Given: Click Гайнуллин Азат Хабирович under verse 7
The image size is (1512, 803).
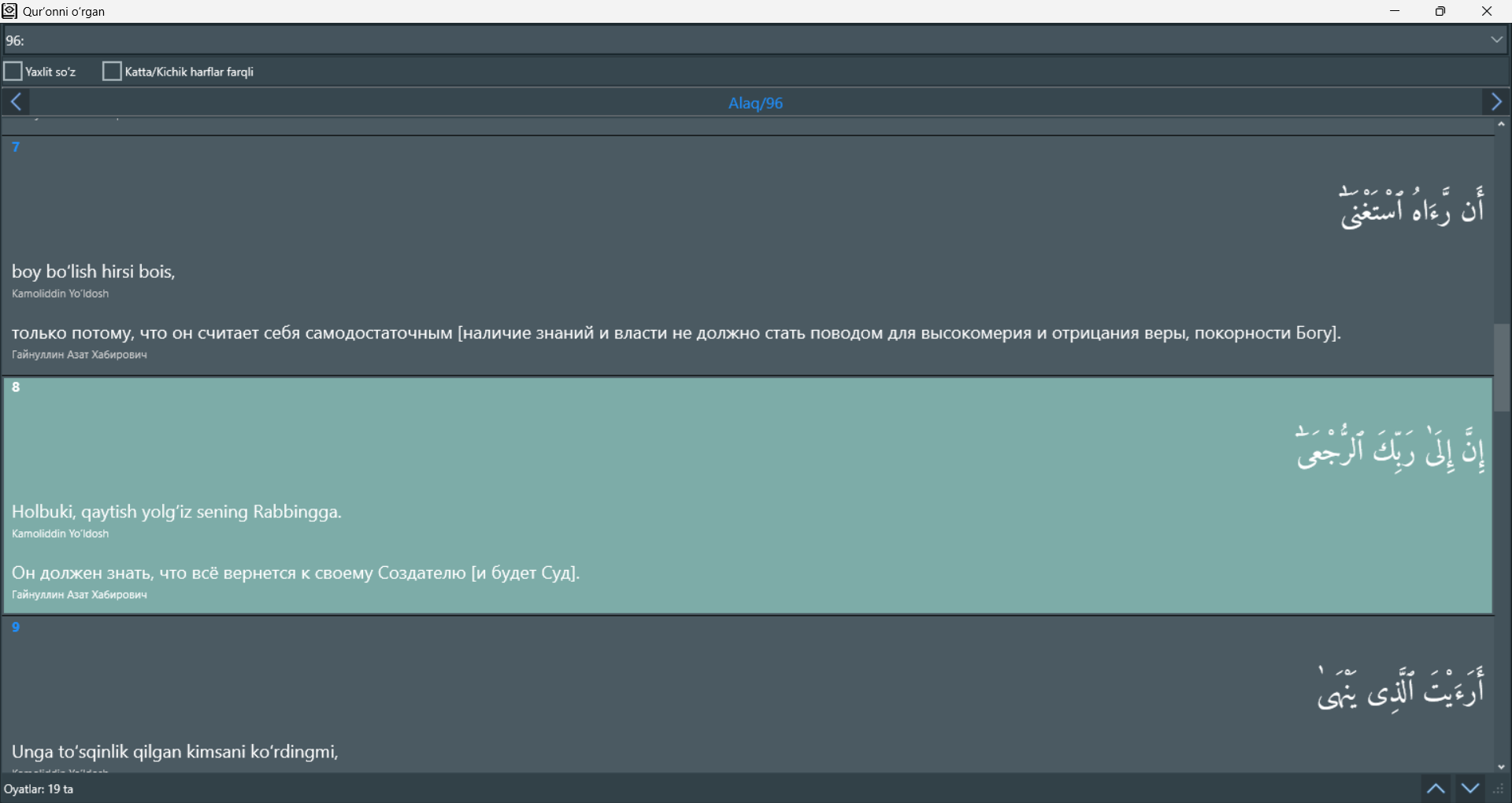Looking at the screenshot, I should [x=80, y=355].
